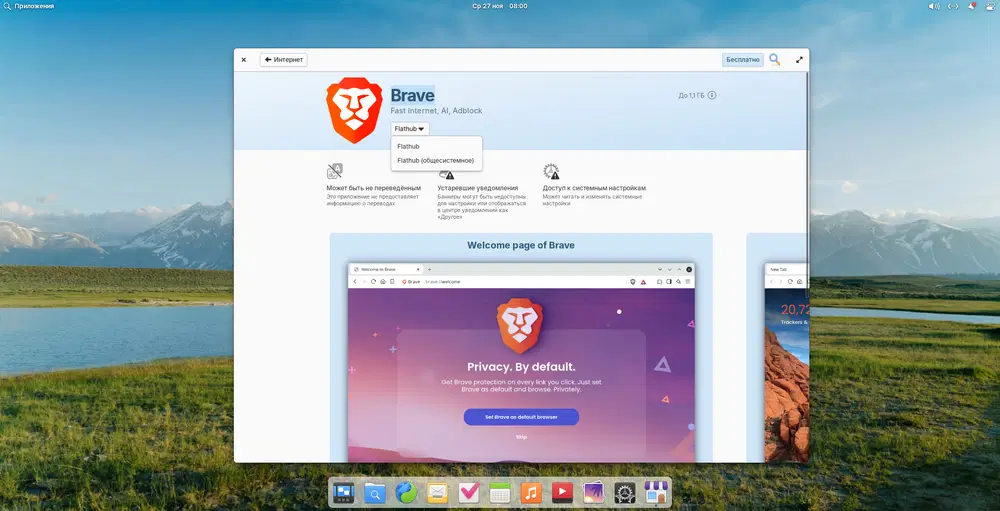
Task: Click Доступ к системным настройкам label
Action: pos(594,188)
